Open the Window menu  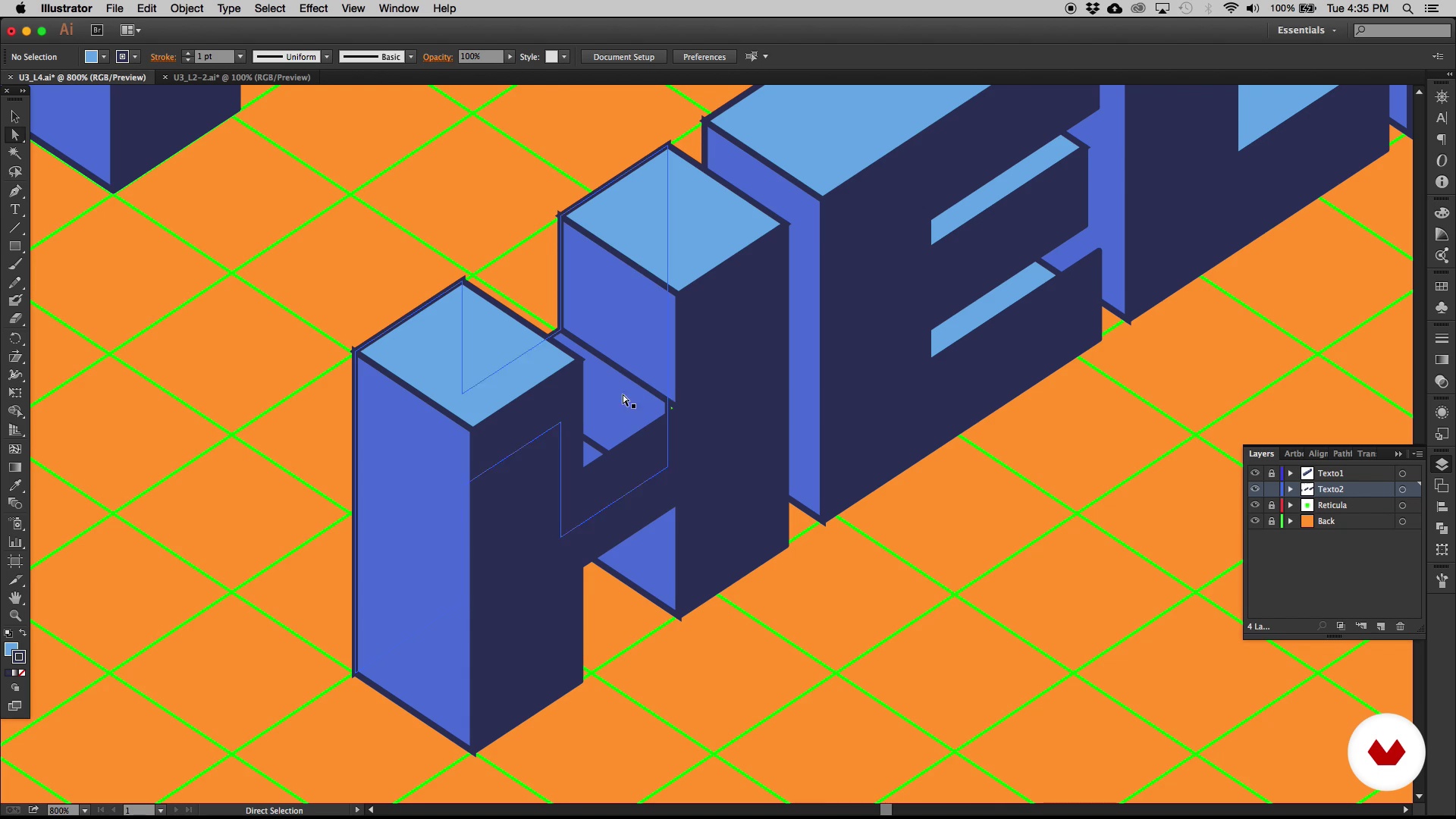click(399, 8)
